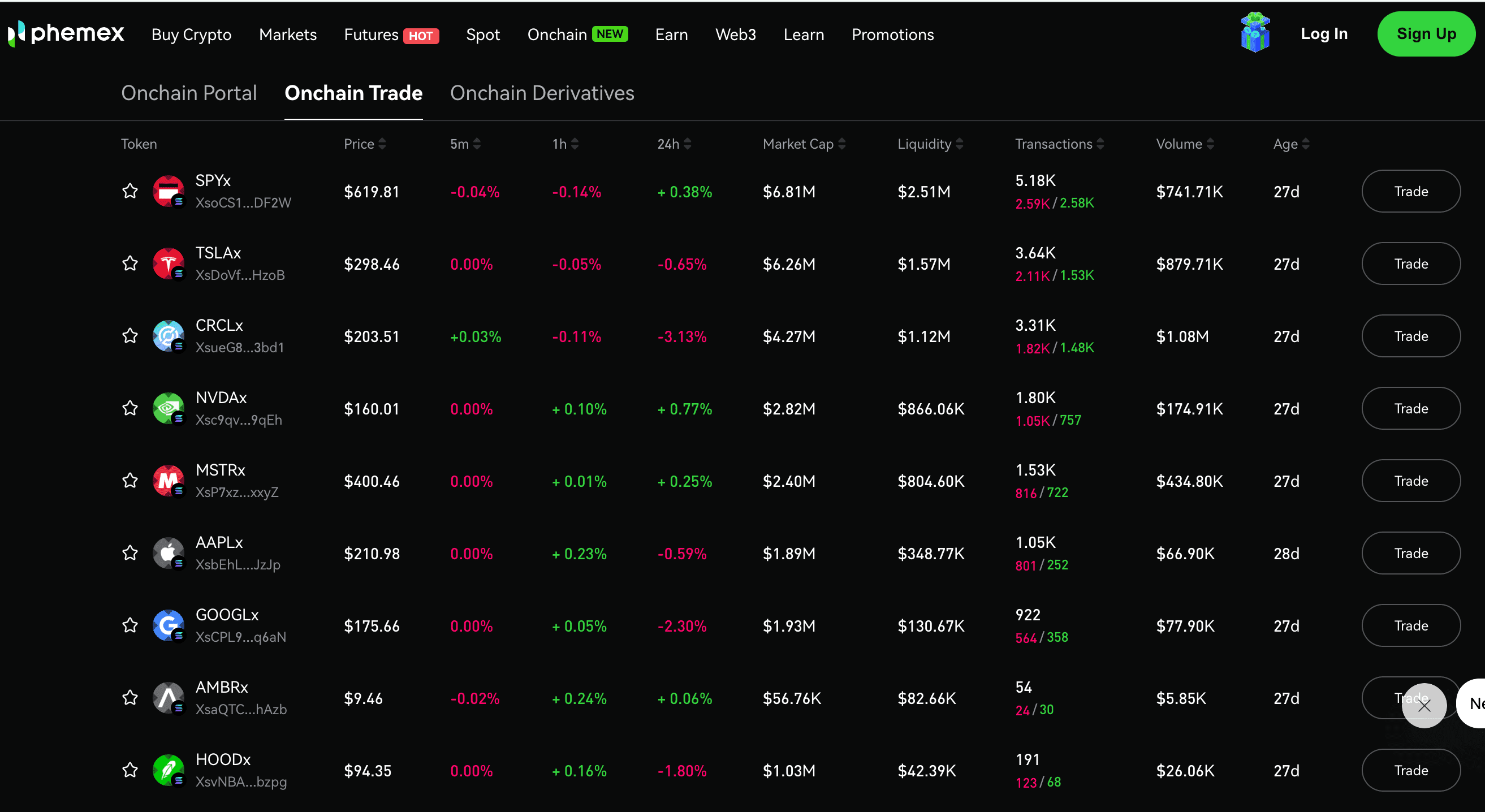Image resolution: width=1485 pixels, height=812 pixels.
Task: Sort table by Market Cap
Action: pyautogui.click(x=804, y=144)
